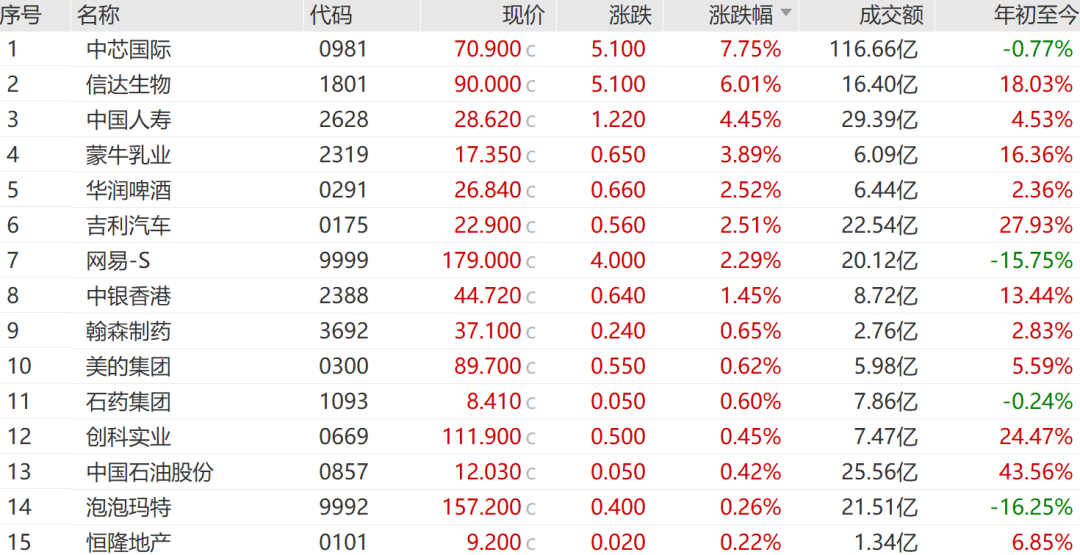Select stock code 0175 for 吉利汽车
1080x555 pixels.
(343, 226)
